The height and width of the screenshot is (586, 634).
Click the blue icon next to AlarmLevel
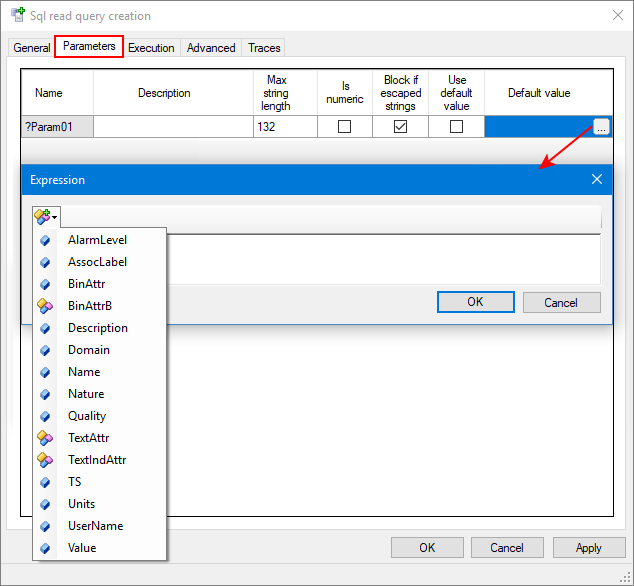point(45,240)
